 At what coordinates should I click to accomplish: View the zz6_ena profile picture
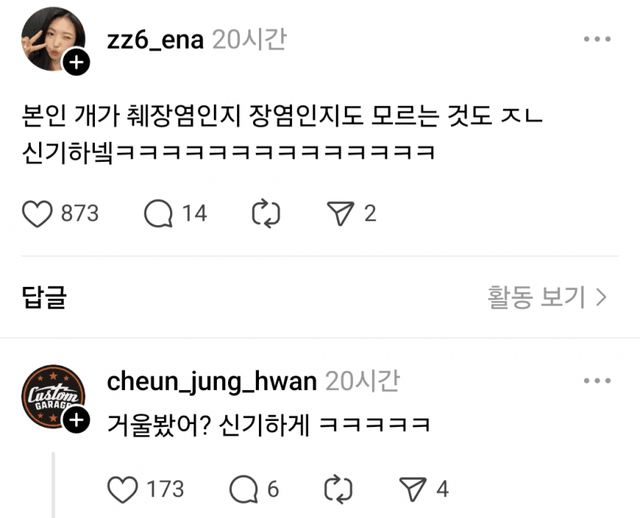(53, 39)
